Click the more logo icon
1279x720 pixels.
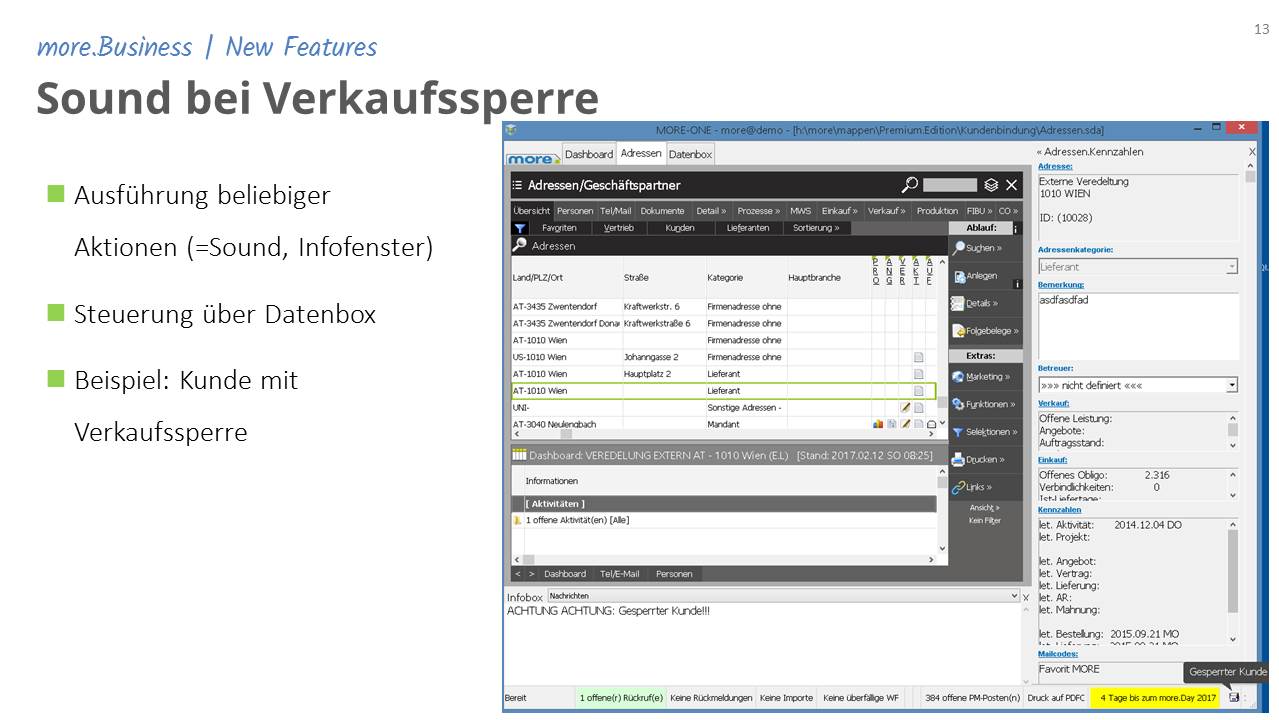coord(532,158)
